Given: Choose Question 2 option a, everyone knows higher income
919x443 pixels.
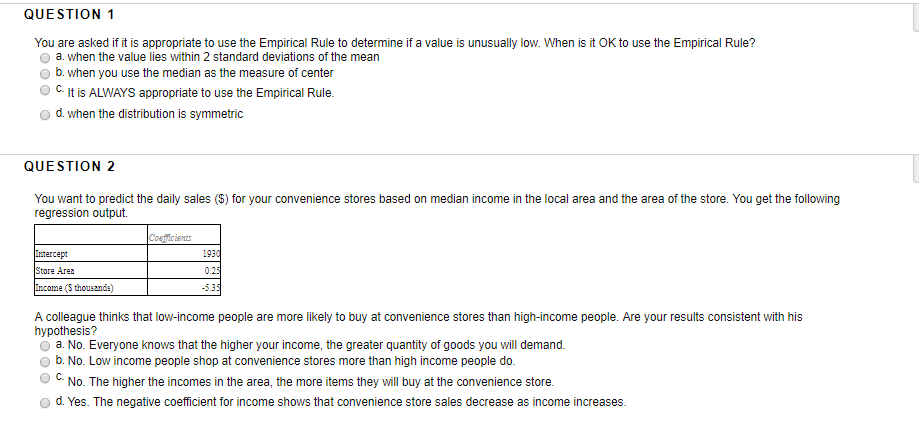Looking at the screenshot, I should point(45,346).
